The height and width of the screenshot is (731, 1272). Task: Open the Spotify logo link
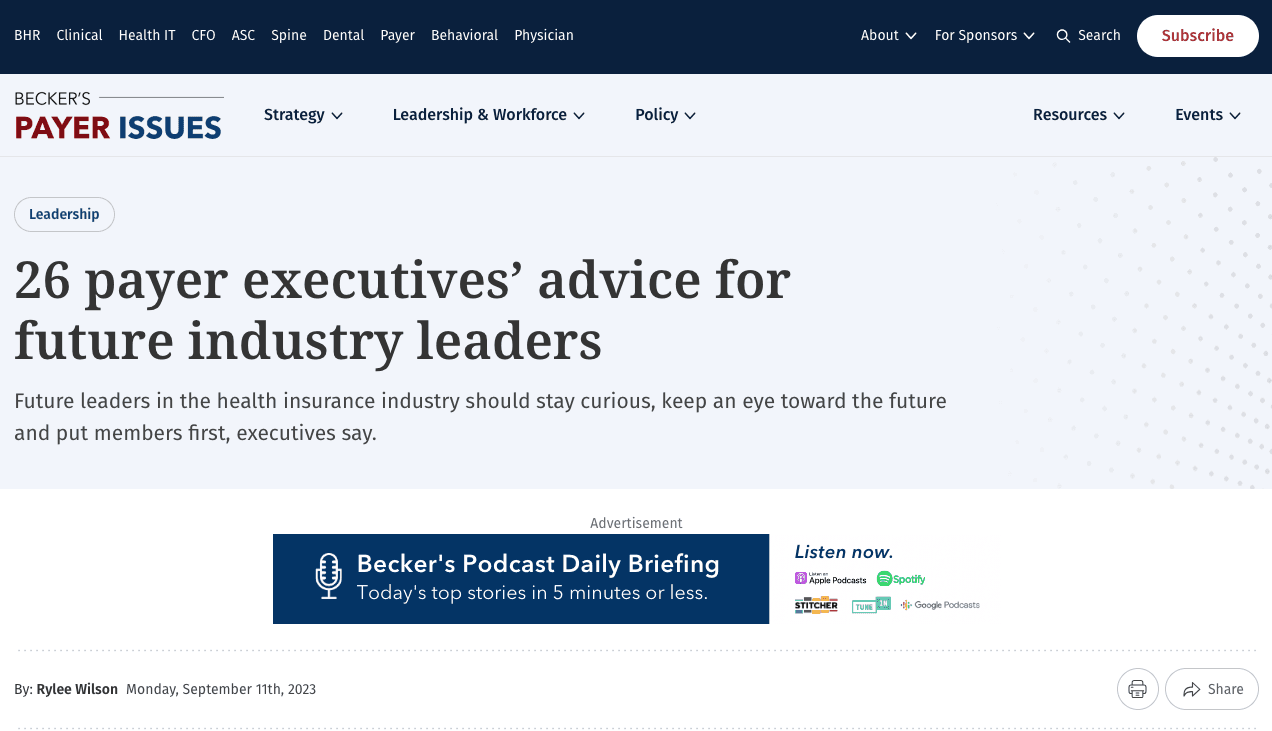(901, 579)
